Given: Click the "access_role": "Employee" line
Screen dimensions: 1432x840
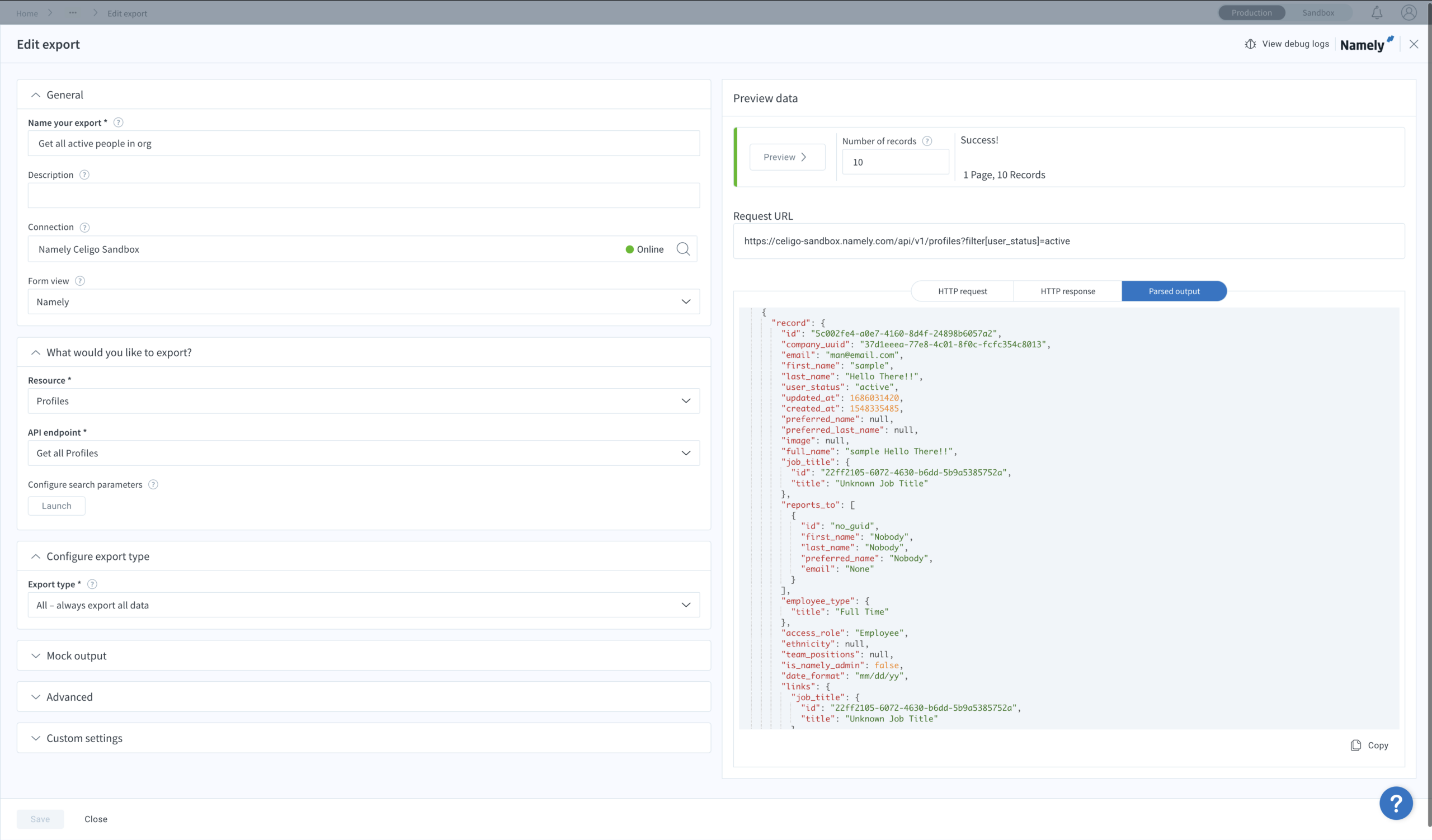Looking at the screenshot, I should (x=844, y=633).
